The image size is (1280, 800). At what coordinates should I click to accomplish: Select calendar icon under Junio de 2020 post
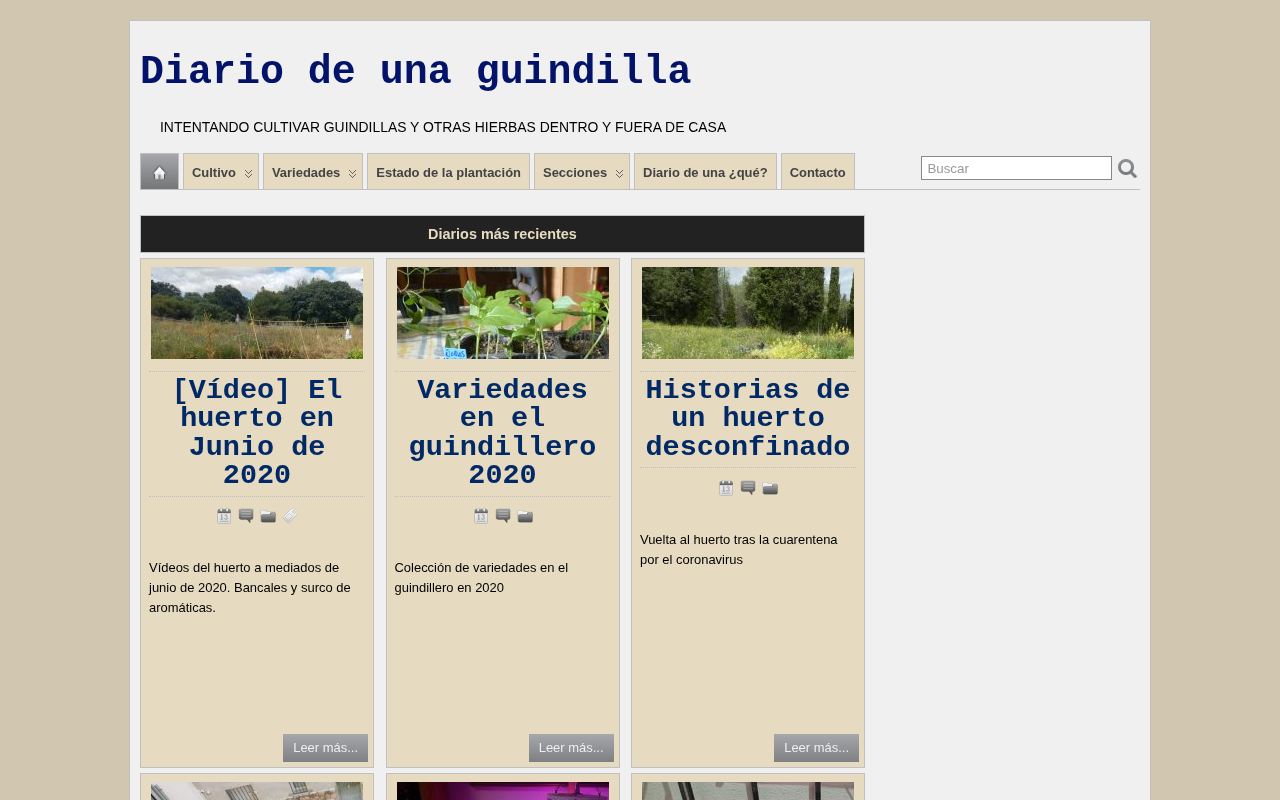pos(224,516)
